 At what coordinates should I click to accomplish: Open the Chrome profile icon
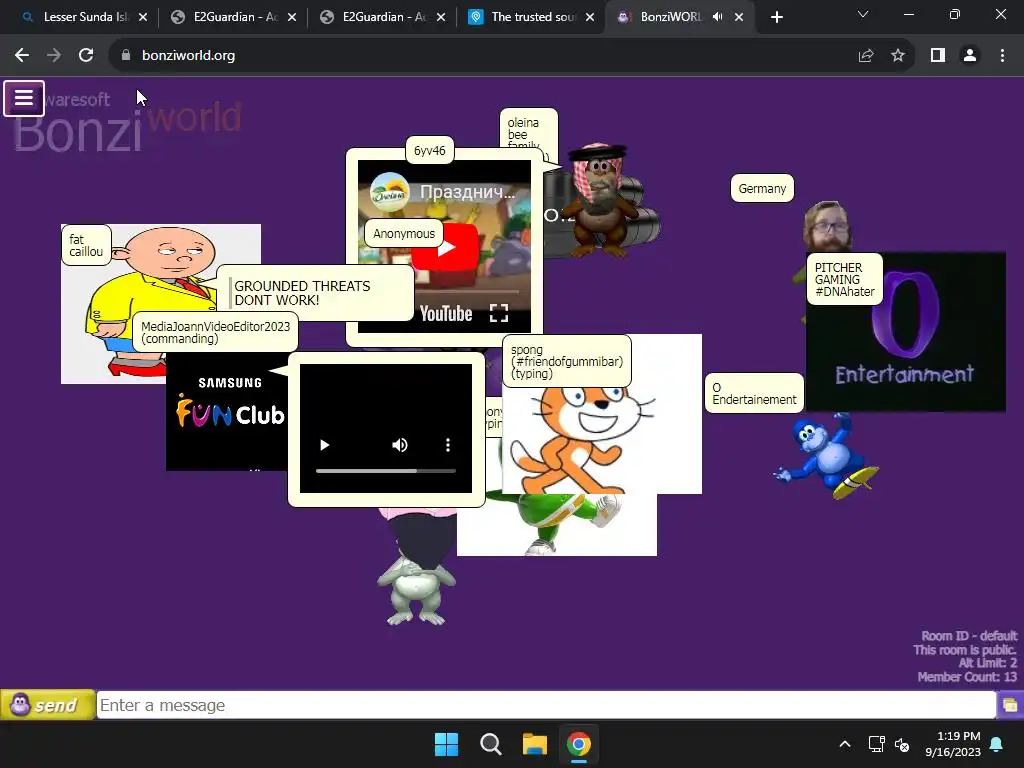tap(970, 56)
